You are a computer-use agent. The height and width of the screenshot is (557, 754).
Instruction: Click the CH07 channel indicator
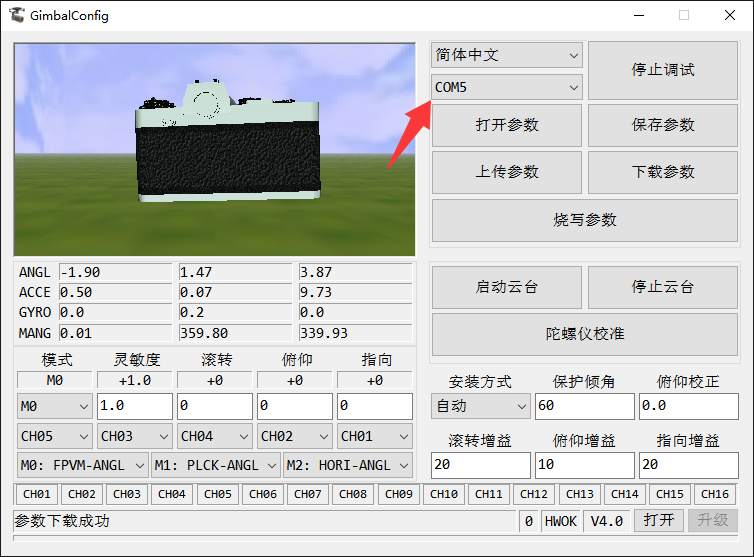point(307,494)
